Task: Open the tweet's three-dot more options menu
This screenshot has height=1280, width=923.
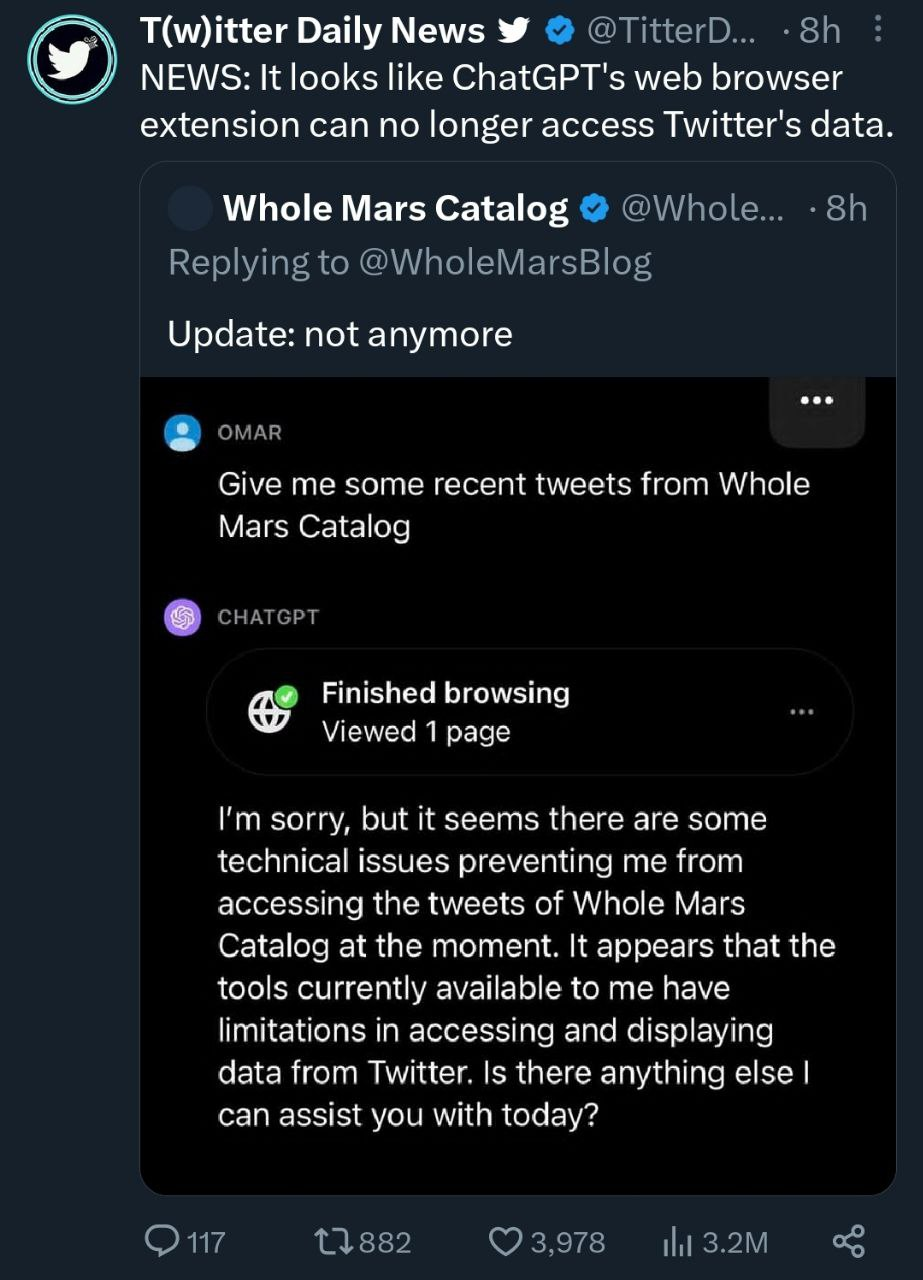Action: 878,31
